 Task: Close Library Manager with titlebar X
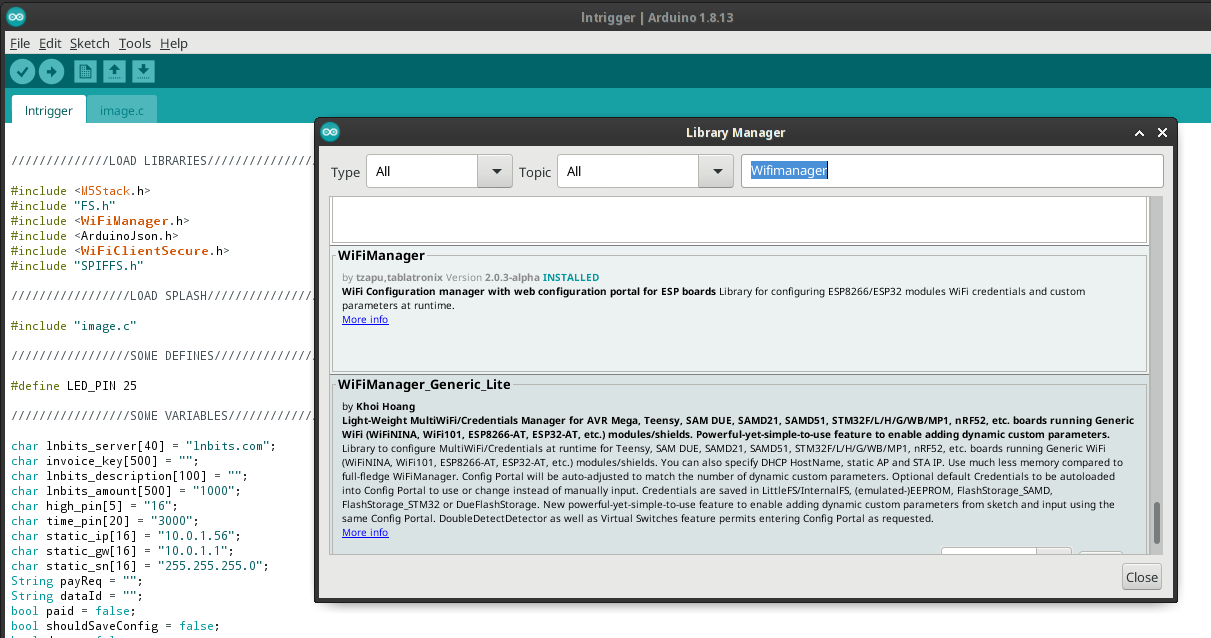click(x=1162, y=132)
